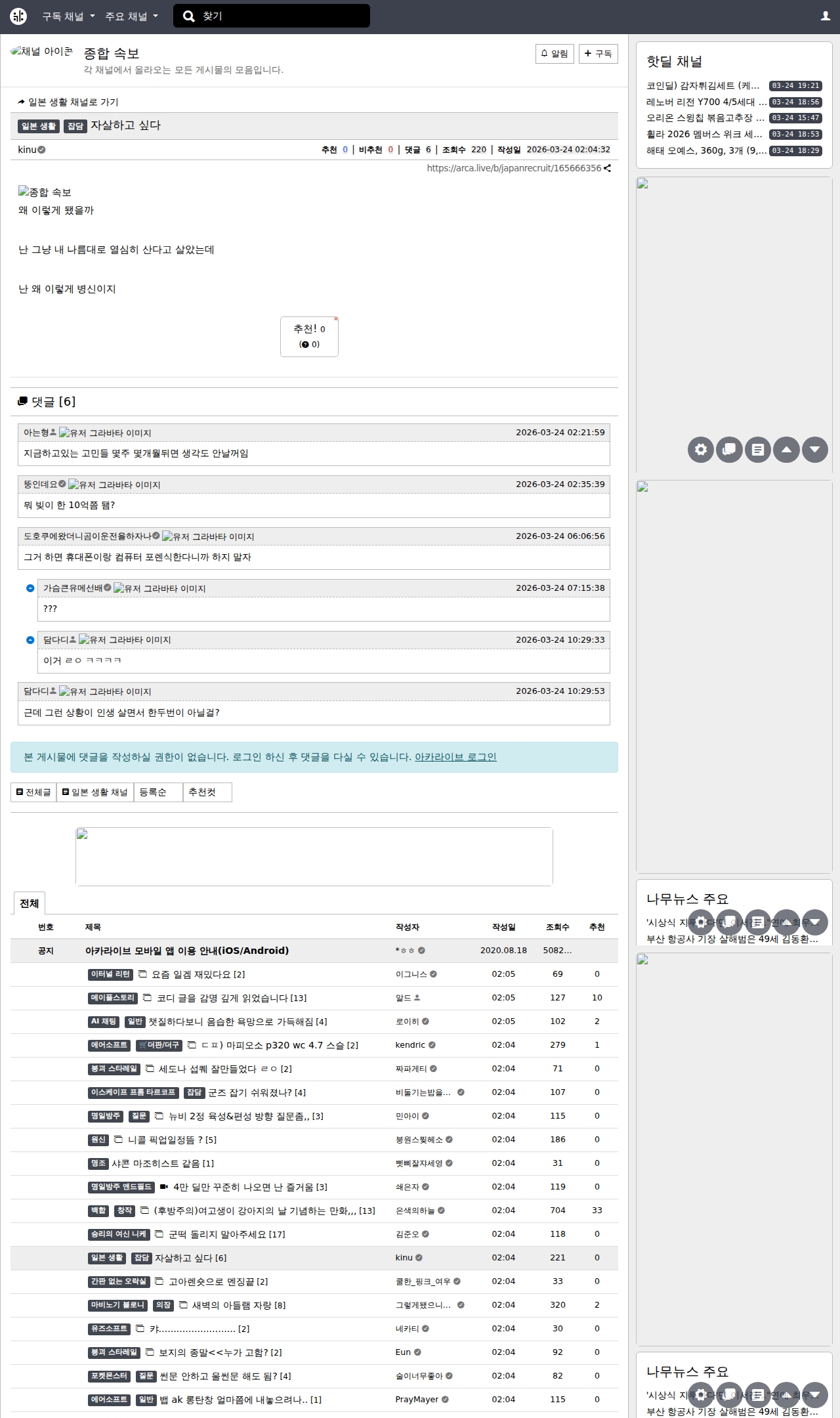840x1418 pixels.
Task: Click author PrayMayer in article list
Action: point(417,1400)
